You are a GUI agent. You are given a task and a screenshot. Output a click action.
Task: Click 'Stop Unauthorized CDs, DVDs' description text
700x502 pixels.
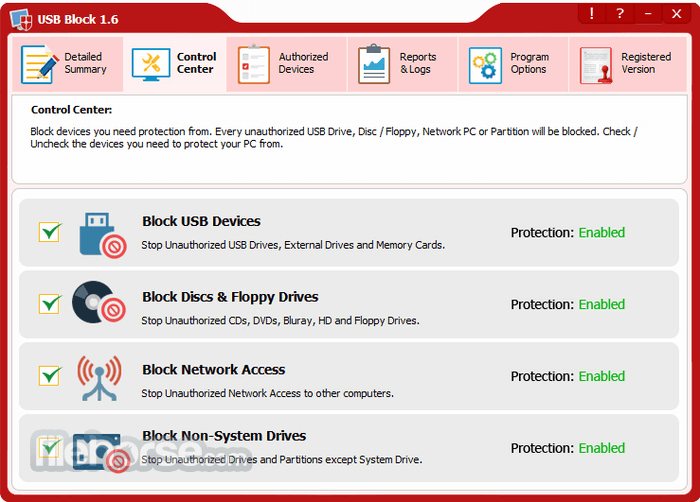tap(280, 321)
